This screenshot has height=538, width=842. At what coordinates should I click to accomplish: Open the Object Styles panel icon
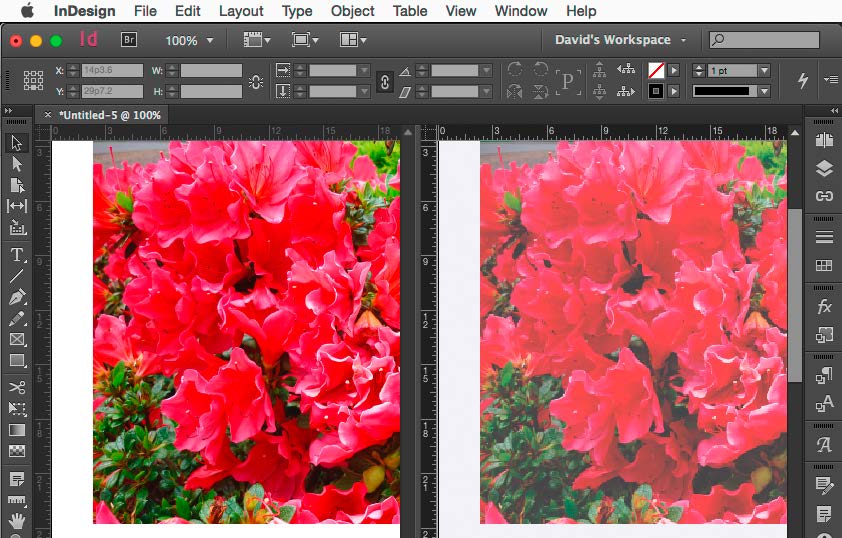(824, 335)
